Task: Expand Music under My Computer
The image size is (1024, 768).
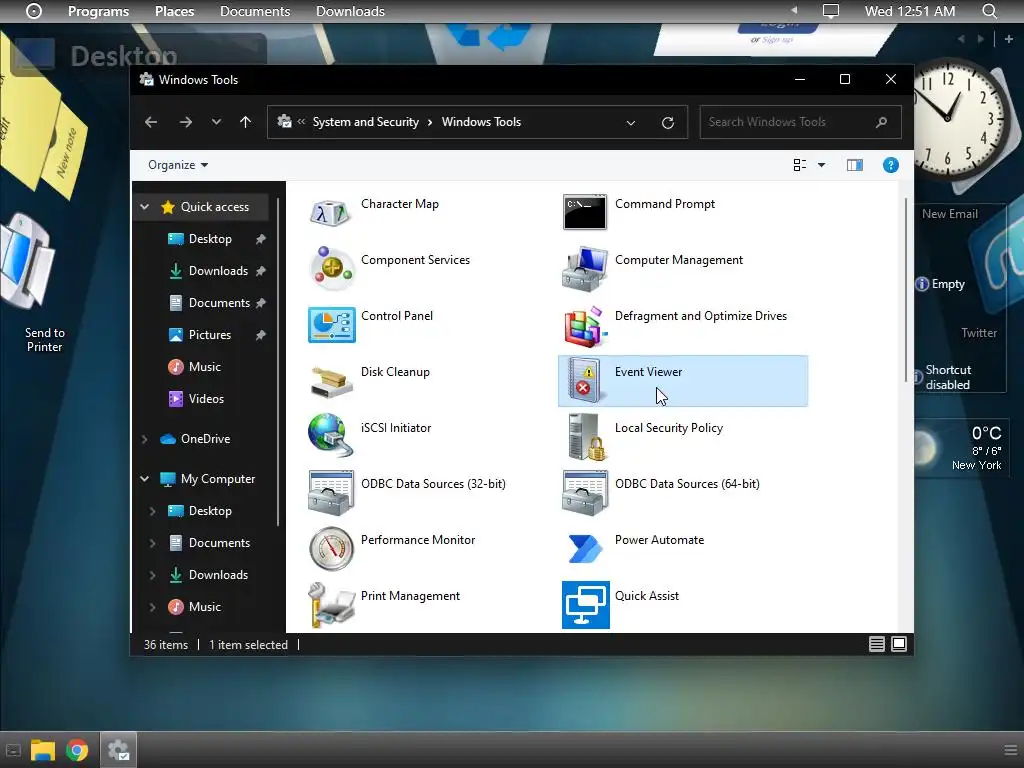Action: click(152, 607)
